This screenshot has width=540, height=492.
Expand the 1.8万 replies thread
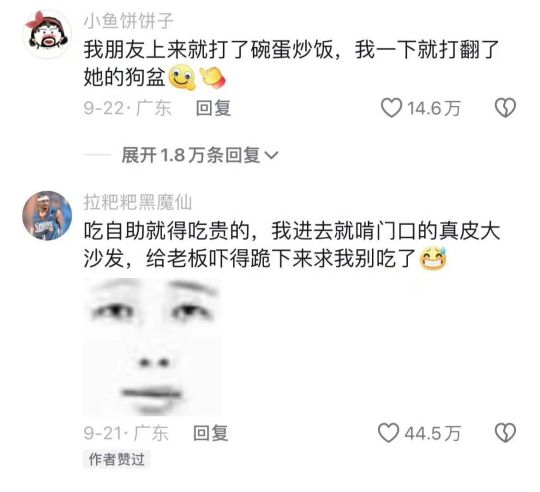[199, 155]
